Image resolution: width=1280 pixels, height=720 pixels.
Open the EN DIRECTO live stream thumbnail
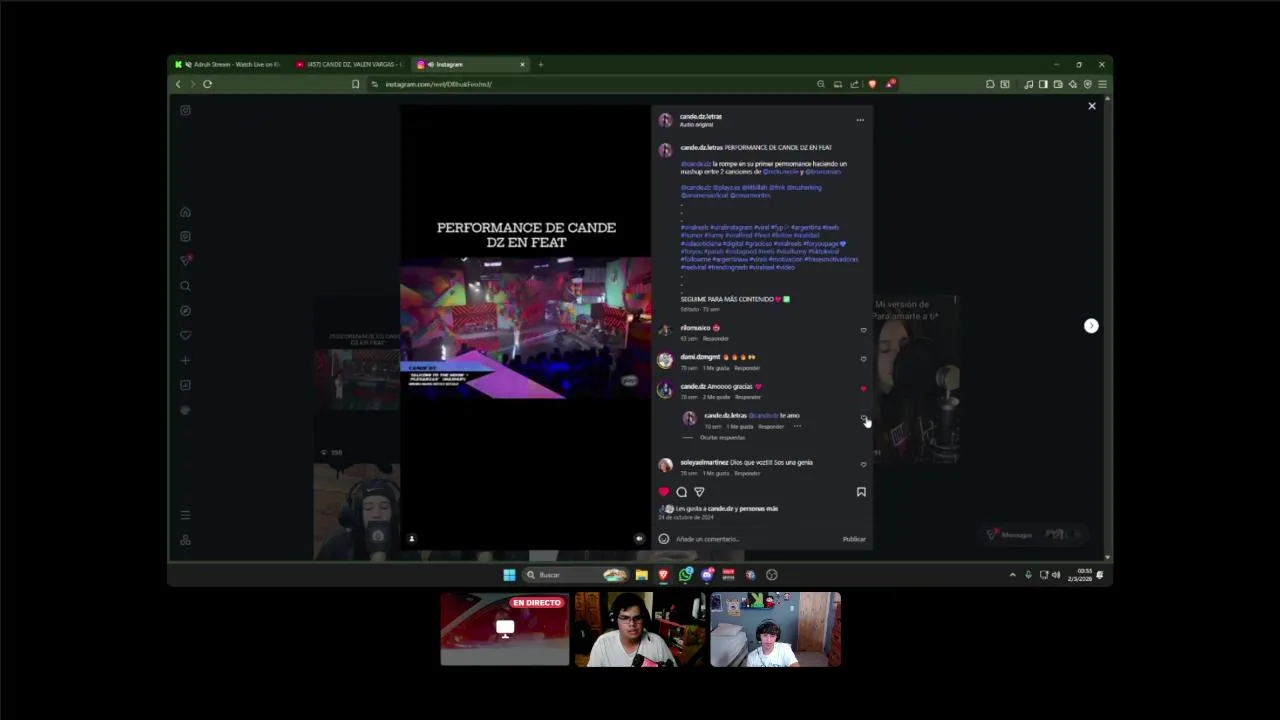coord(505,629)
